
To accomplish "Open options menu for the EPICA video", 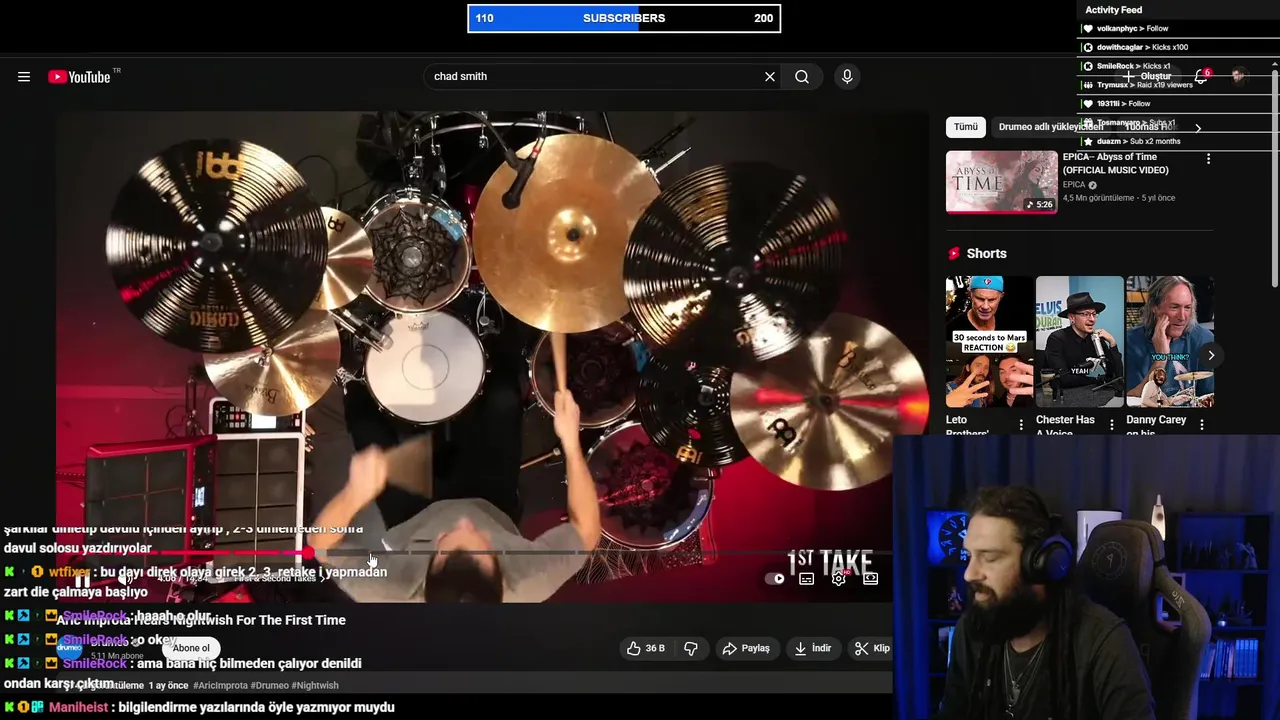I will pos(1208,159).
